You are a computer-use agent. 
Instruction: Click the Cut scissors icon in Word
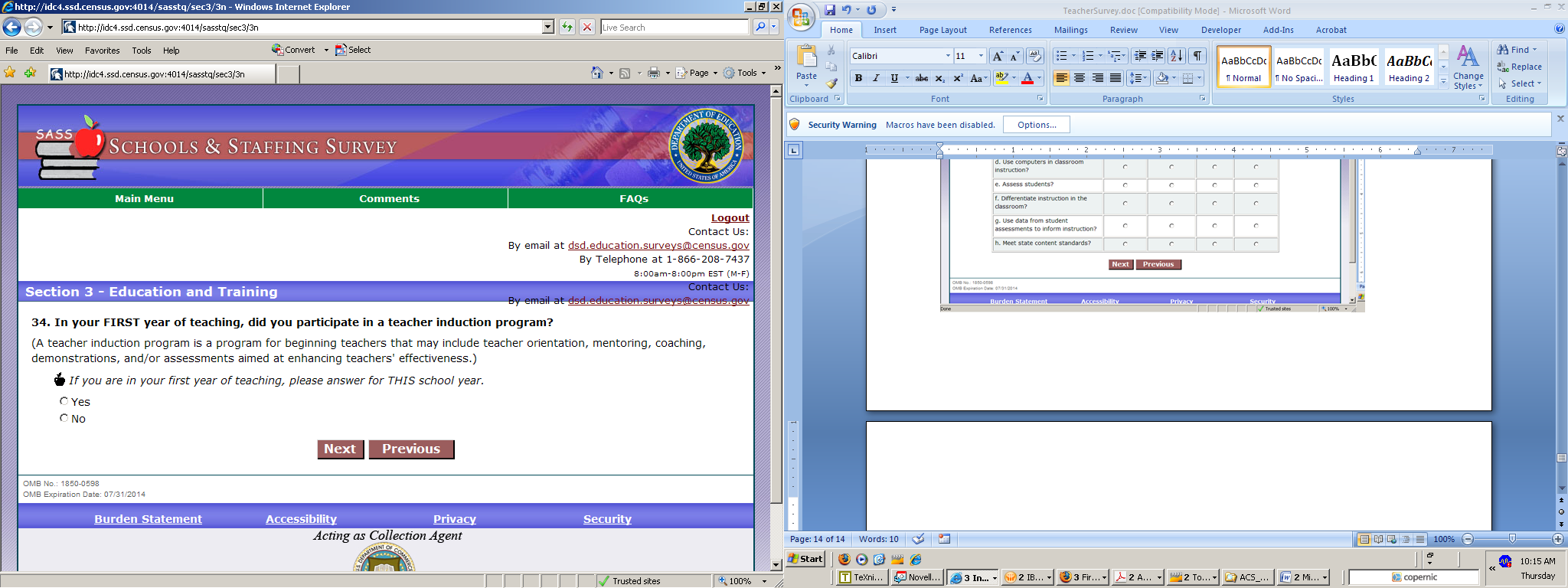tap(831, 51)
